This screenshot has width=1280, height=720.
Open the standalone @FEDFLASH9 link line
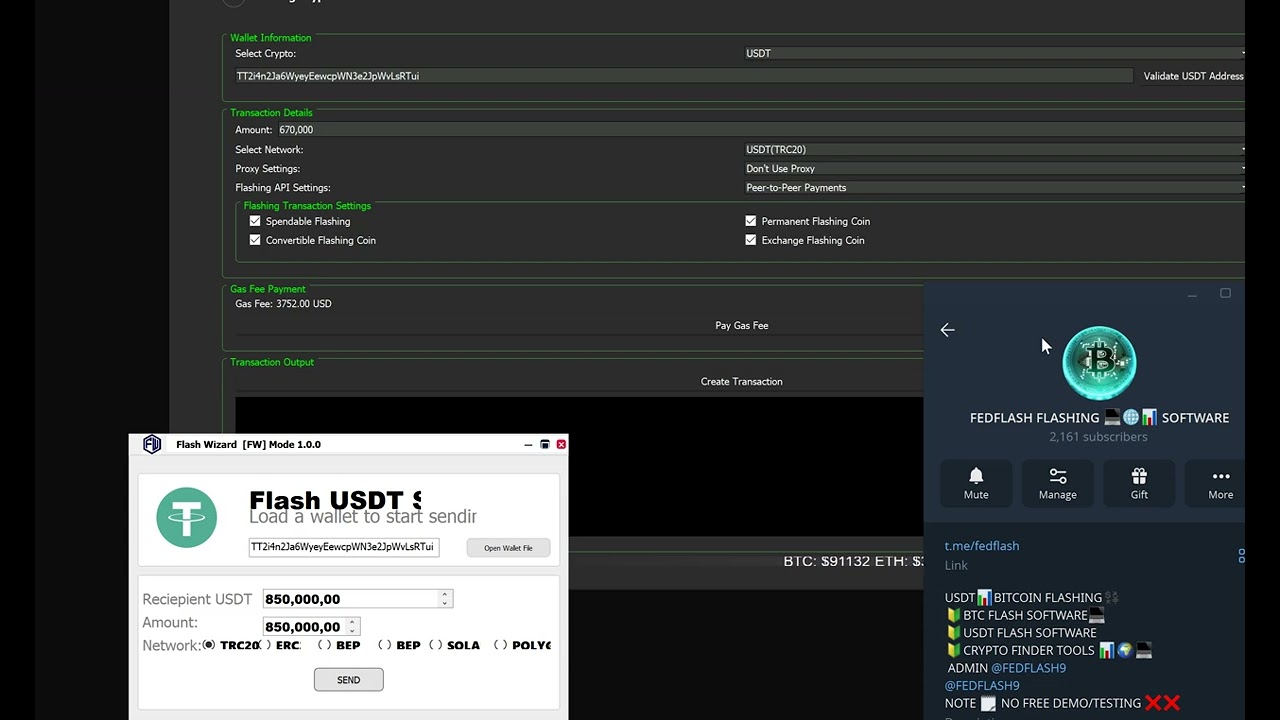tap(982, 686)
